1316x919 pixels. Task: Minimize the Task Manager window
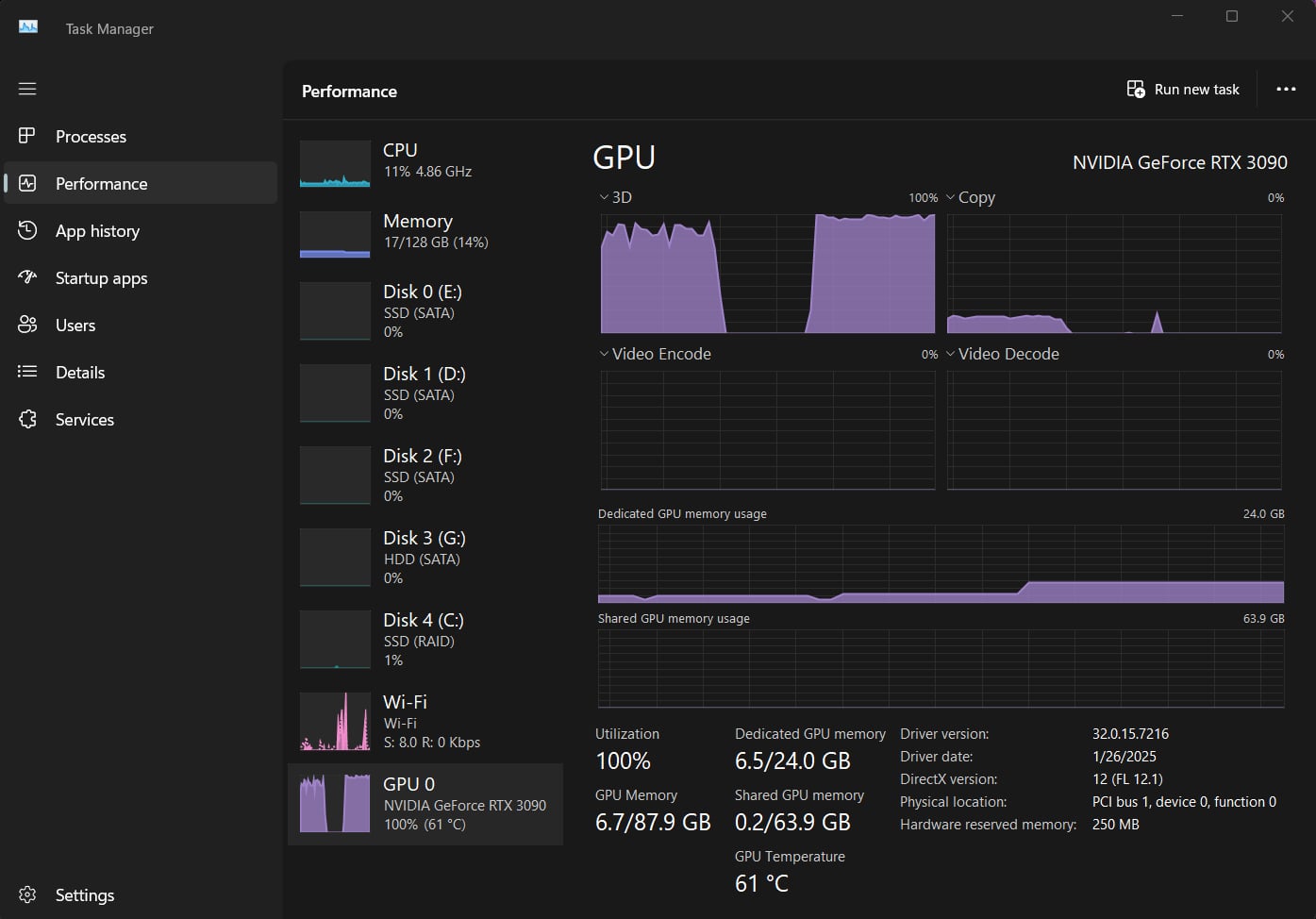click(x=1177, y=16)
